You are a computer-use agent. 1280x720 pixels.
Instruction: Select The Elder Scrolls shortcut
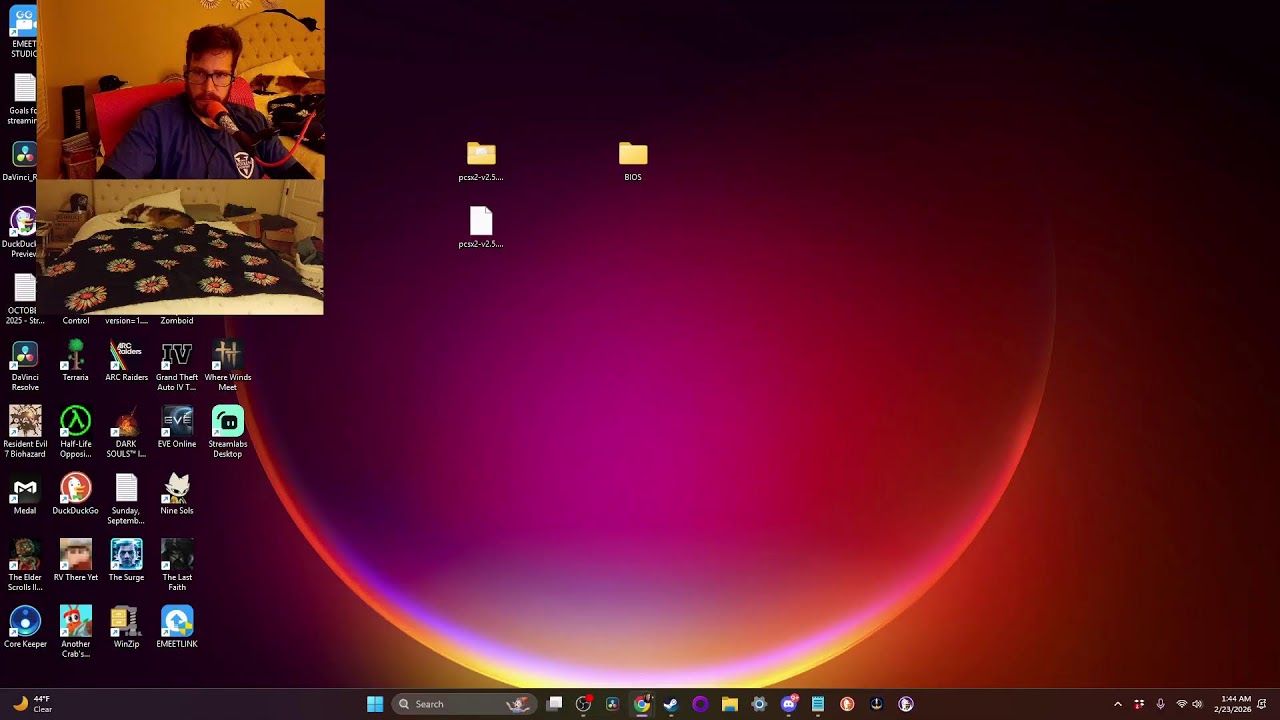25,565
